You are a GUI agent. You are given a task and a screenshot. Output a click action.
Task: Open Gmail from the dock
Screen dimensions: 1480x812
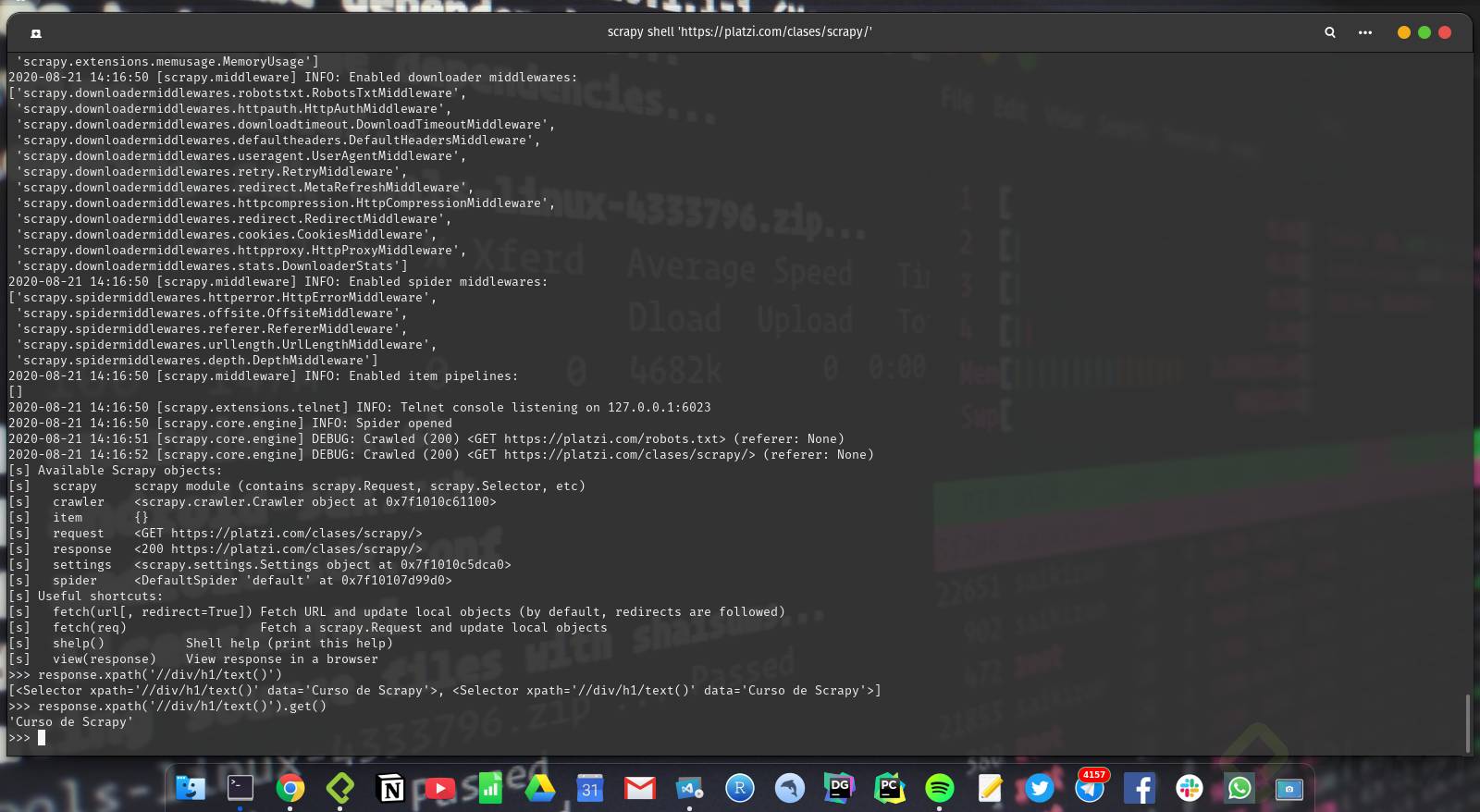640,788
